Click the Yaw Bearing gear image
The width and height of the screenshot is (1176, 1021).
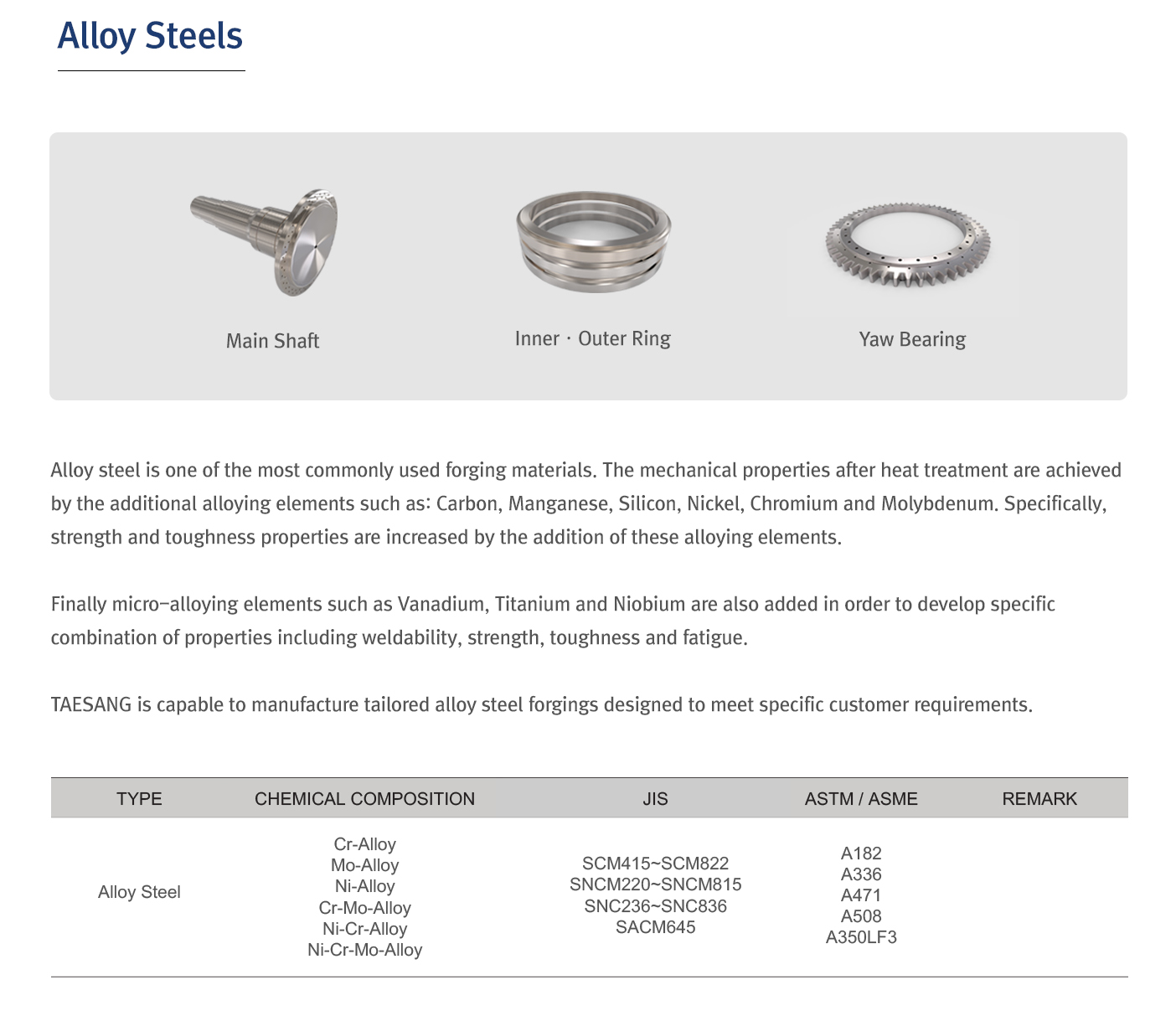pos(908,244)
